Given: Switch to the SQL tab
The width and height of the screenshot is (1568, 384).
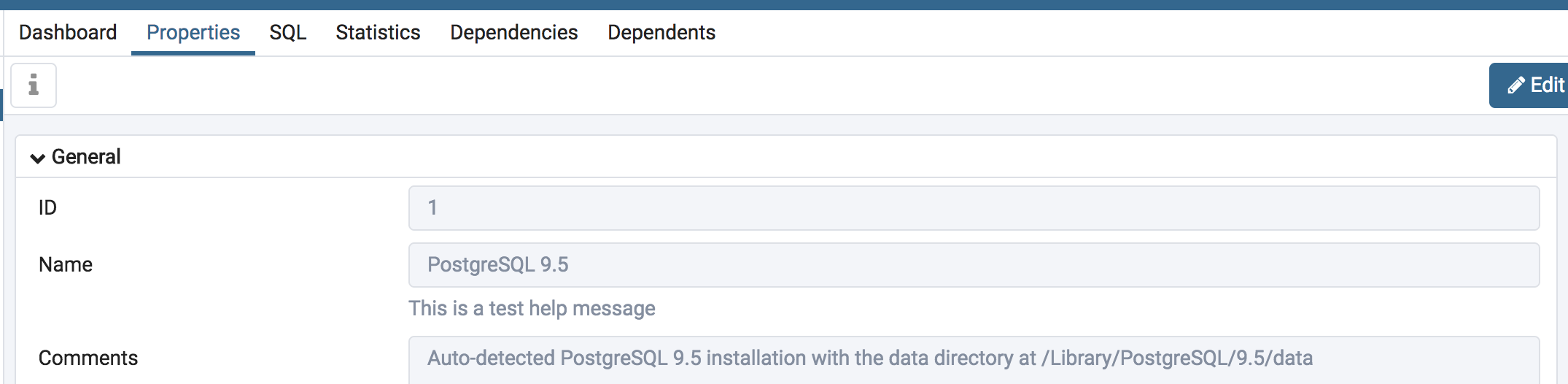Looking at the screenshot, I should (x=287, y=33).
